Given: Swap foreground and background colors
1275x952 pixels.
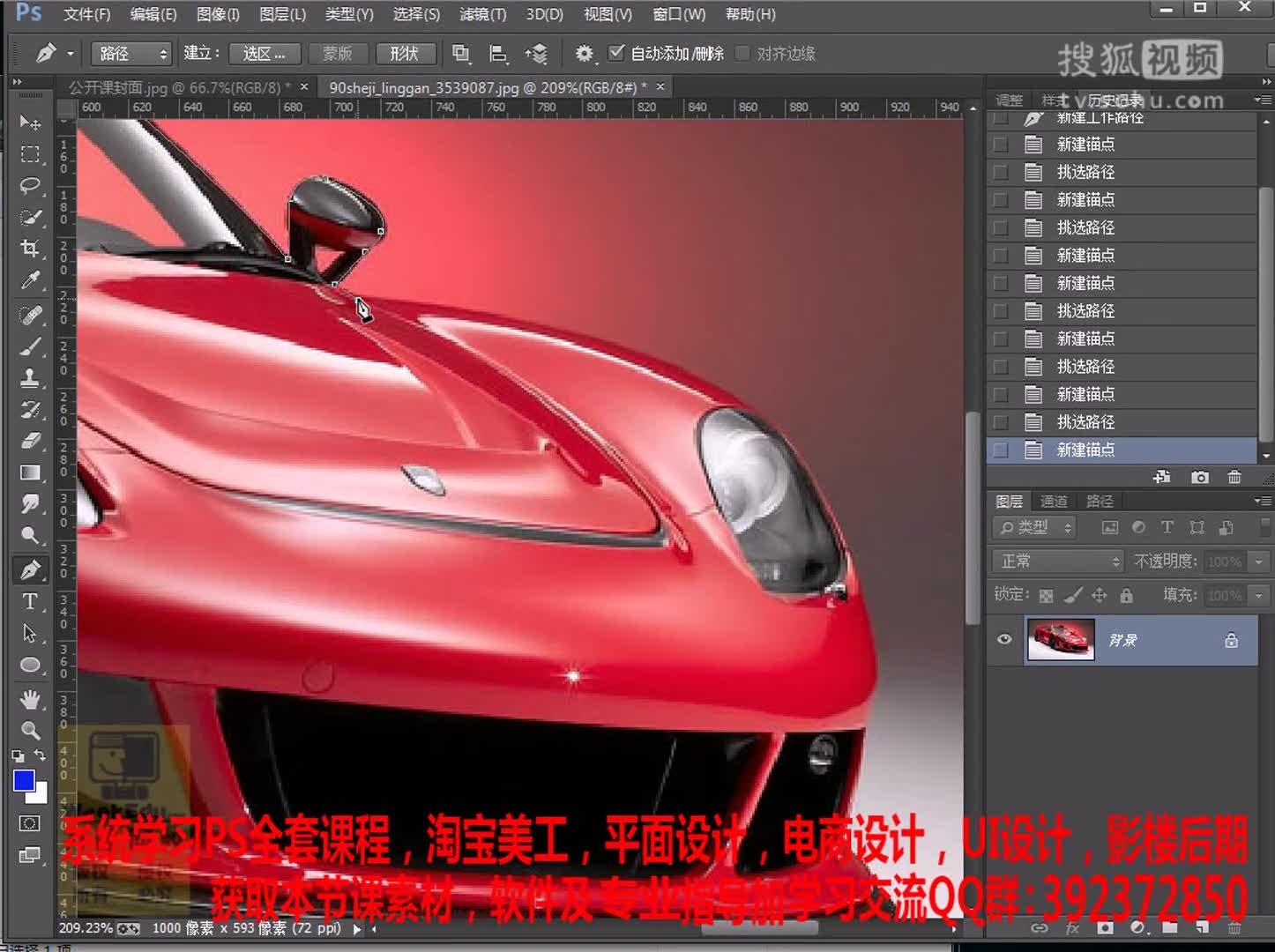Looking at the screenshot, I should coord(40,755).
